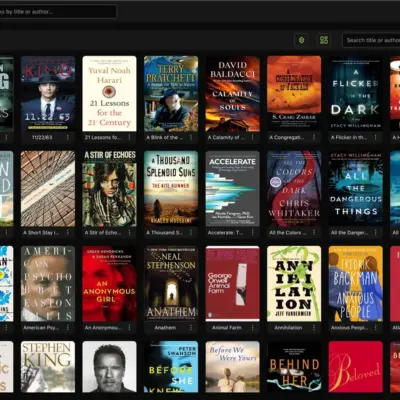This screenshot has width=400, height=400.
Task: Open the kebab menu for All the Danger...
Action: (x=376, y=233)
